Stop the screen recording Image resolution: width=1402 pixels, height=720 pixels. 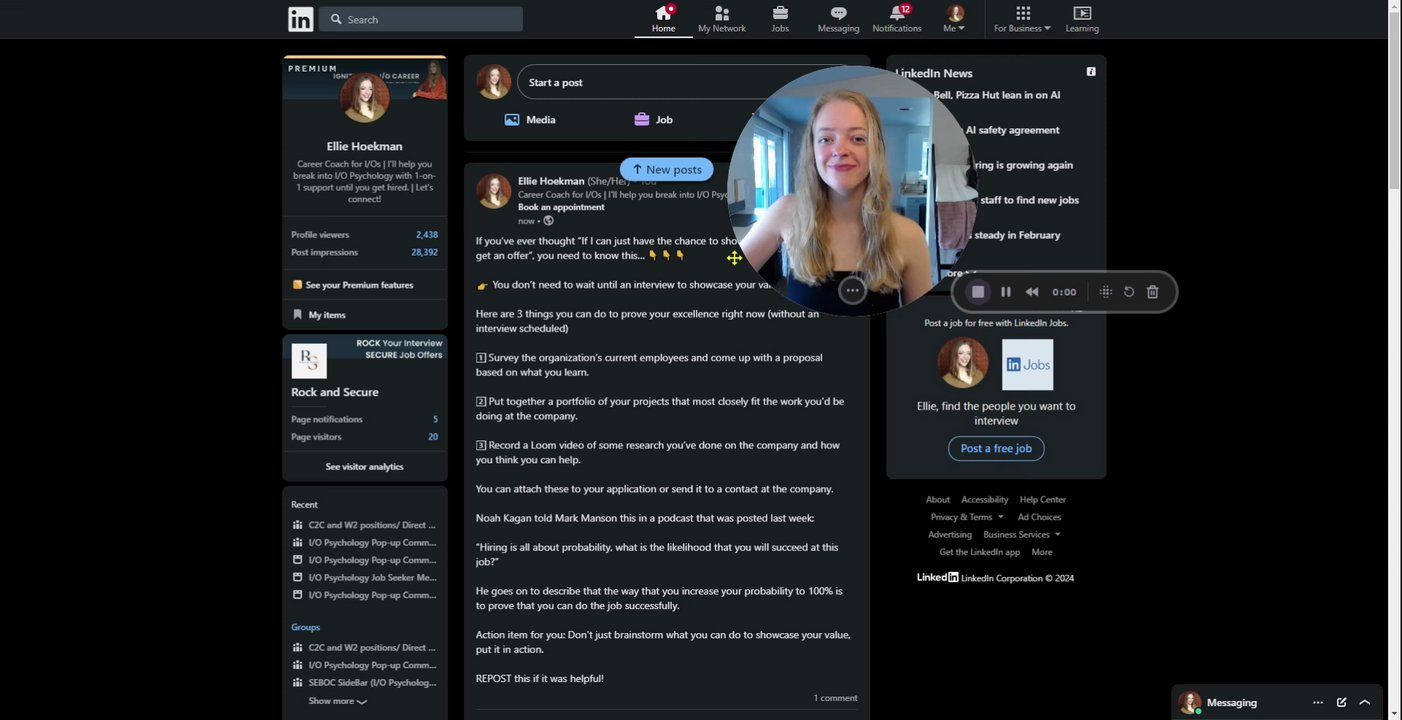978,292
